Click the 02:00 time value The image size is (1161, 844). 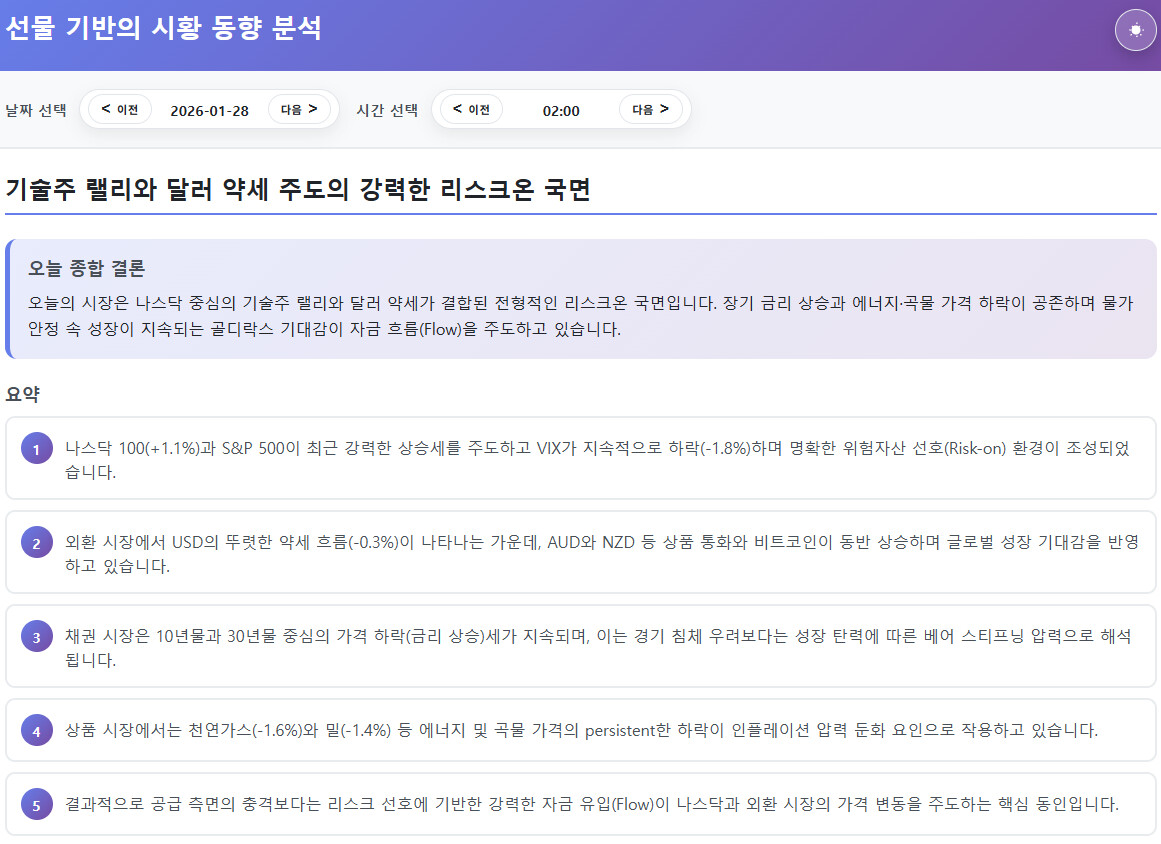[561, 110]
